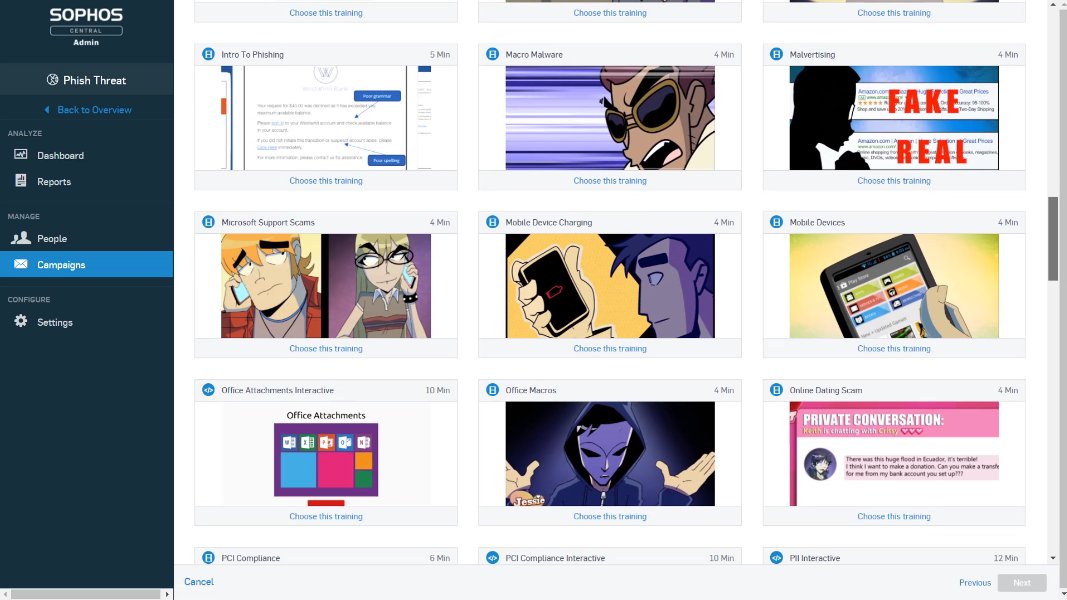Click the vertical scrollbar down arrow
This screenshot has height=600, width=1067.
pyautogui.click(x=1053, y=558)
